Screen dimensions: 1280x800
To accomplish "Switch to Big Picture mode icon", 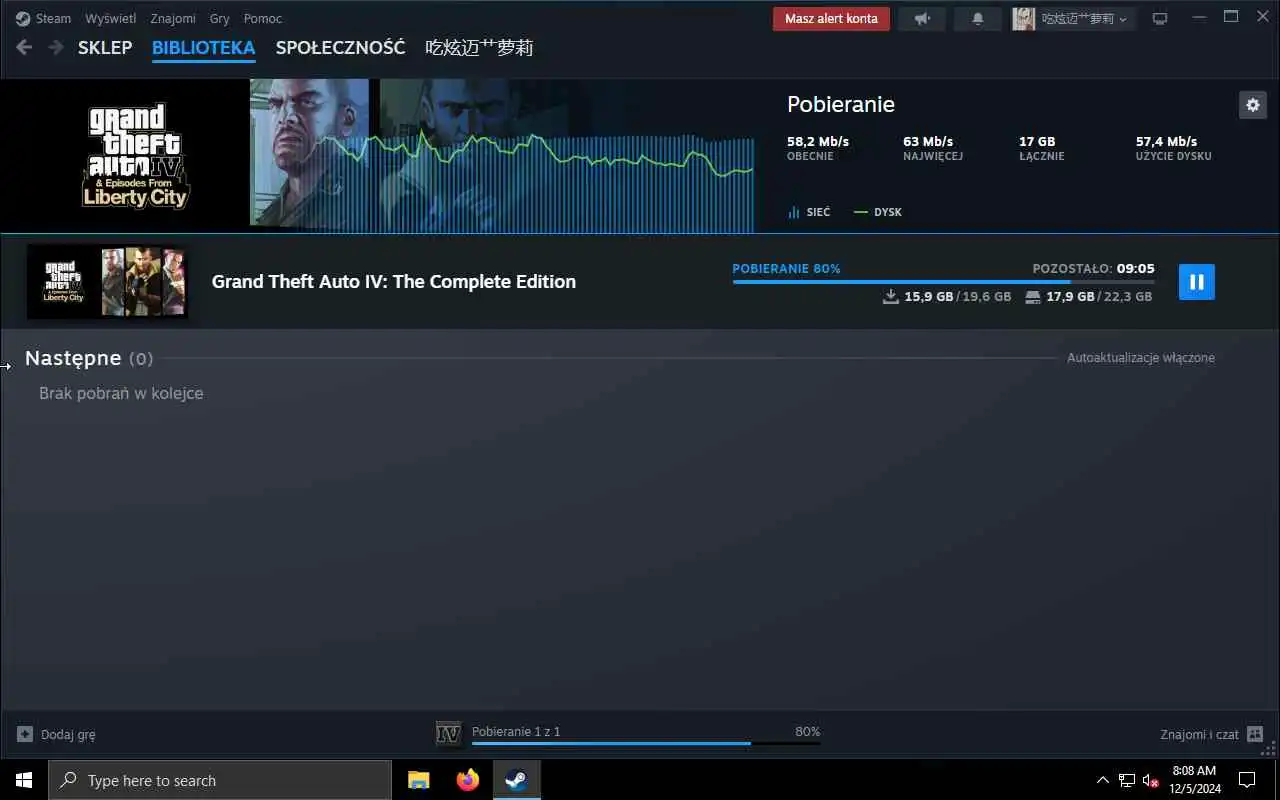I will (x=1160, y=18).
